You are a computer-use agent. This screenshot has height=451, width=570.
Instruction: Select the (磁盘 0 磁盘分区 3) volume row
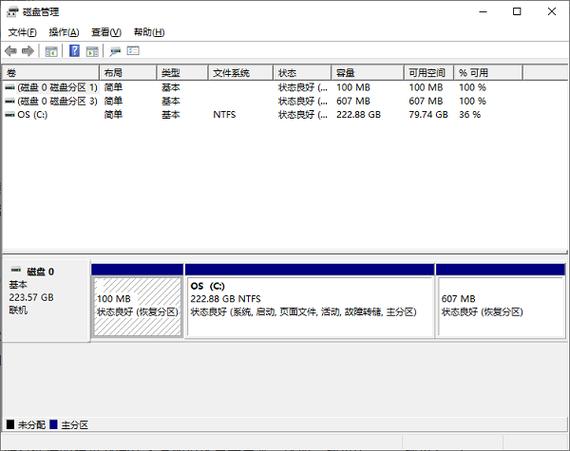coord(285,101)
